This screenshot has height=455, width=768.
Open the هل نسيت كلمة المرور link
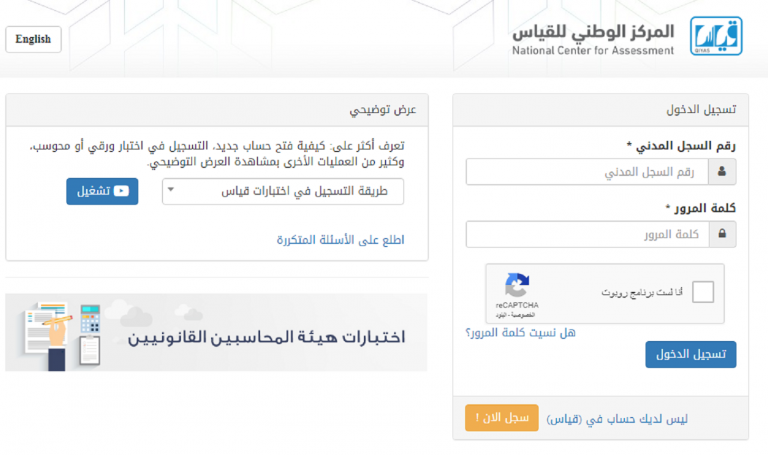[520, 333]
